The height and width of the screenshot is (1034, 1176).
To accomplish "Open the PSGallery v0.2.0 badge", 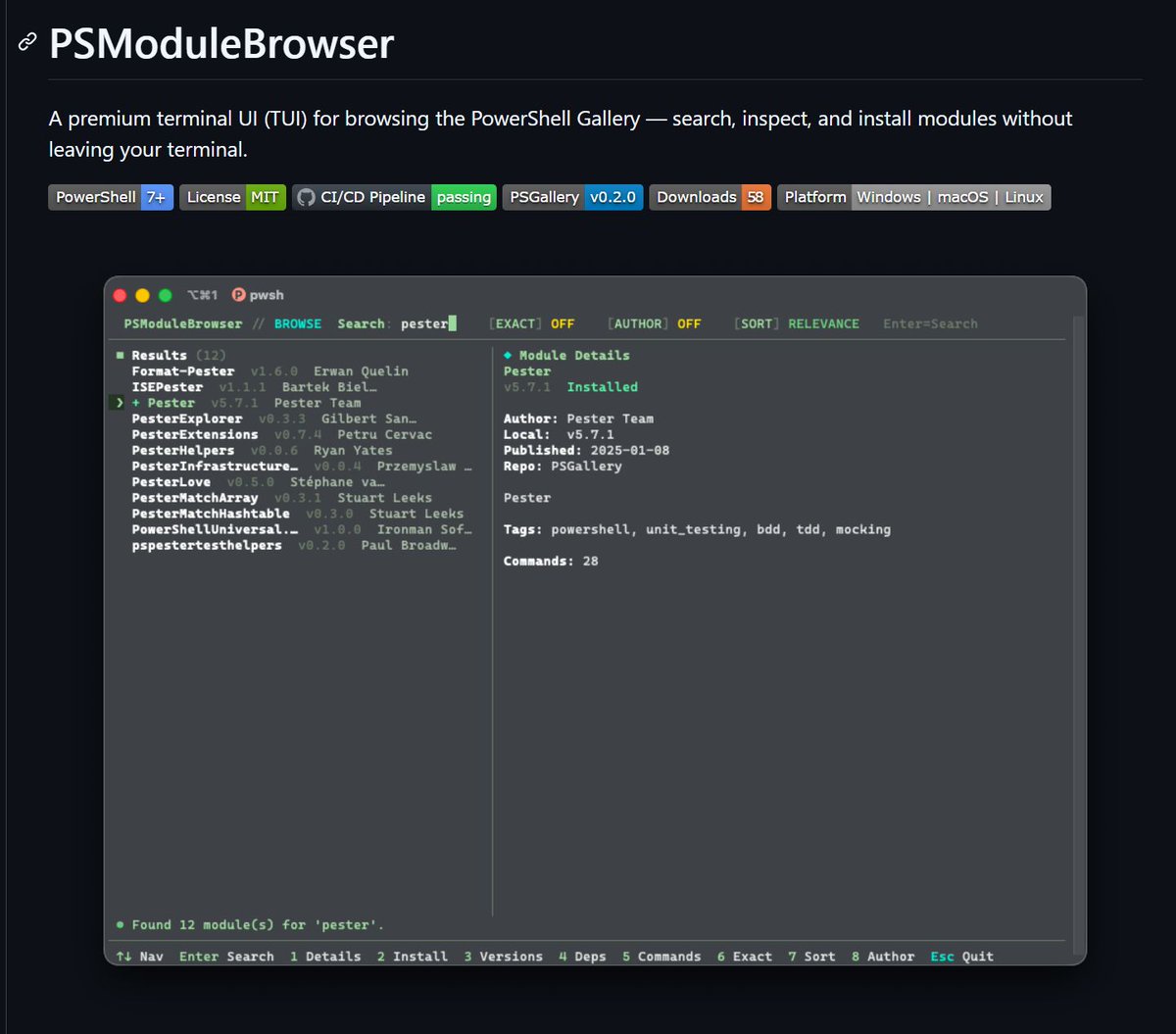I will point(573,197).
